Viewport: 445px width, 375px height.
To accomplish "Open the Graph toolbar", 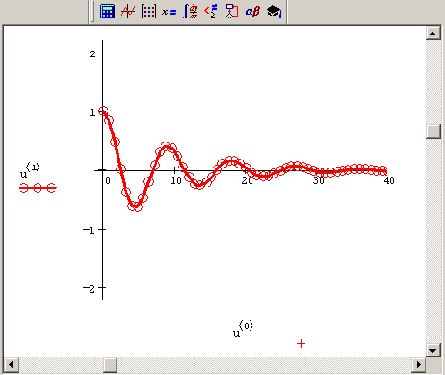I will coord(128,11).
